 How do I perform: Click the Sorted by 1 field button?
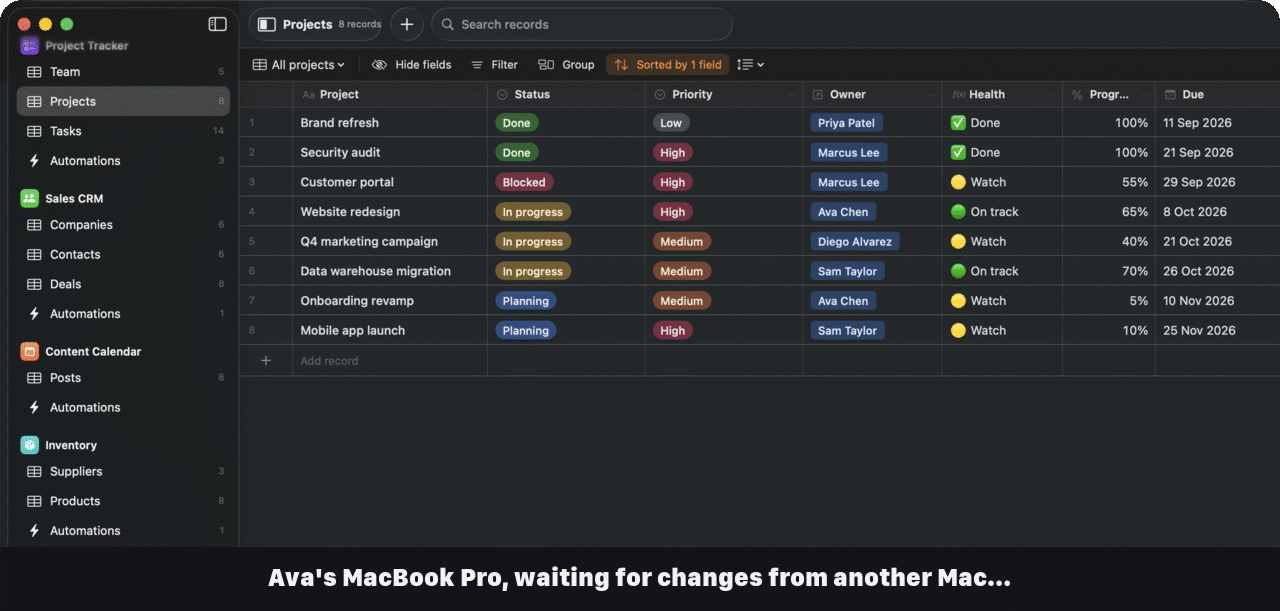[x=668, y=64]
